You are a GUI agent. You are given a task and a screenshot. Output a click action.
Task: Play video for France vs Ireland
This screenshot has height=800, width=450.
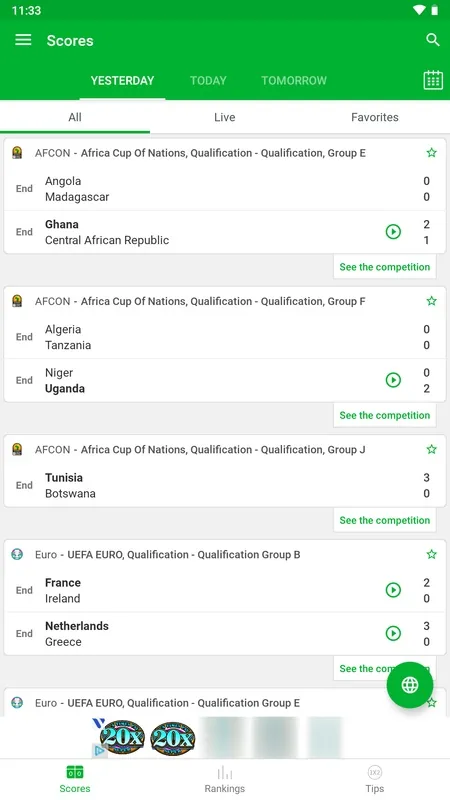tap(393, 590)
